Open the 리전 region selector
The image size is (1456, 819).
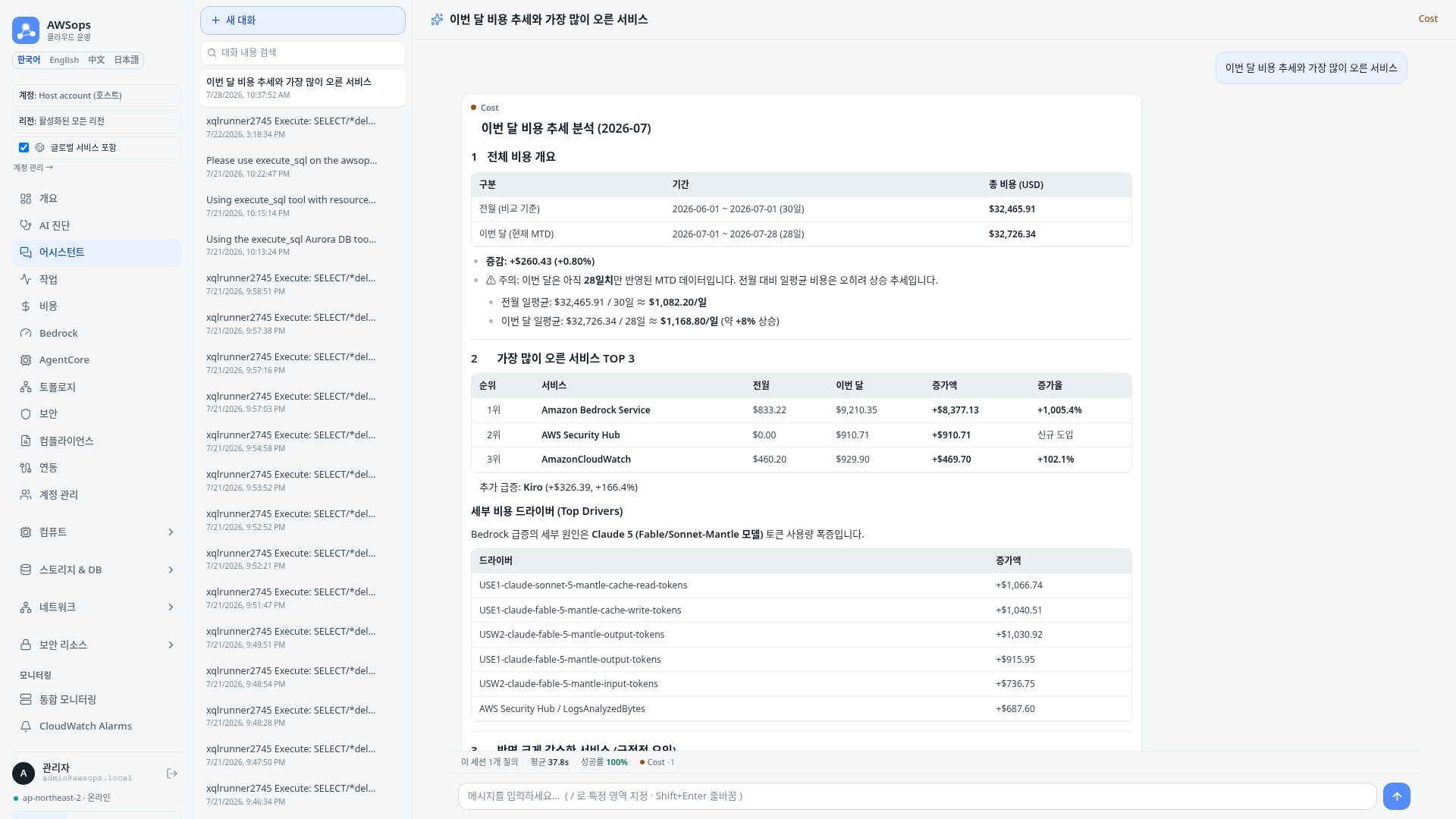96,121
